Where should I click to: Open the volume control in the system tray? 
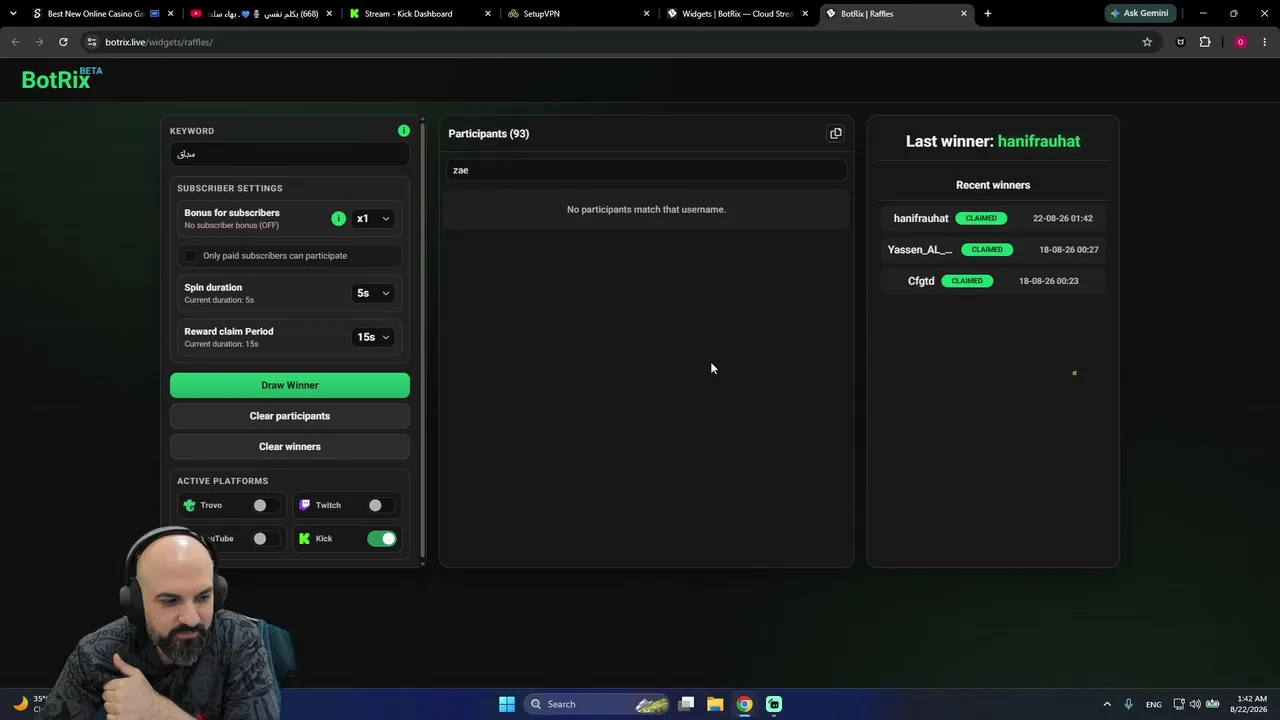click(1195, 704)
